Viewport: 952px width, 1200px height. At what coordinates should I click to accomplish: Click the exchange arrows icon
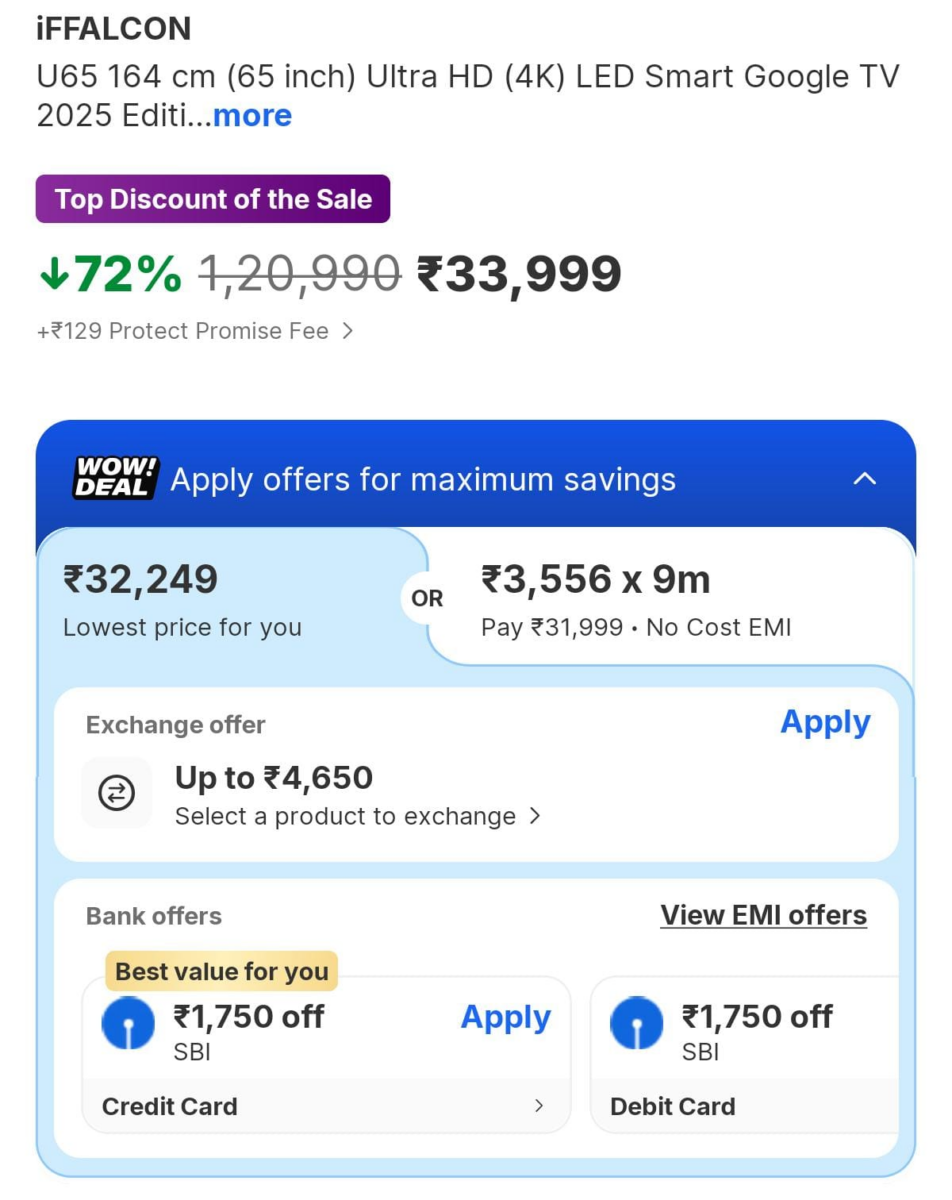(x=117, y=793)
